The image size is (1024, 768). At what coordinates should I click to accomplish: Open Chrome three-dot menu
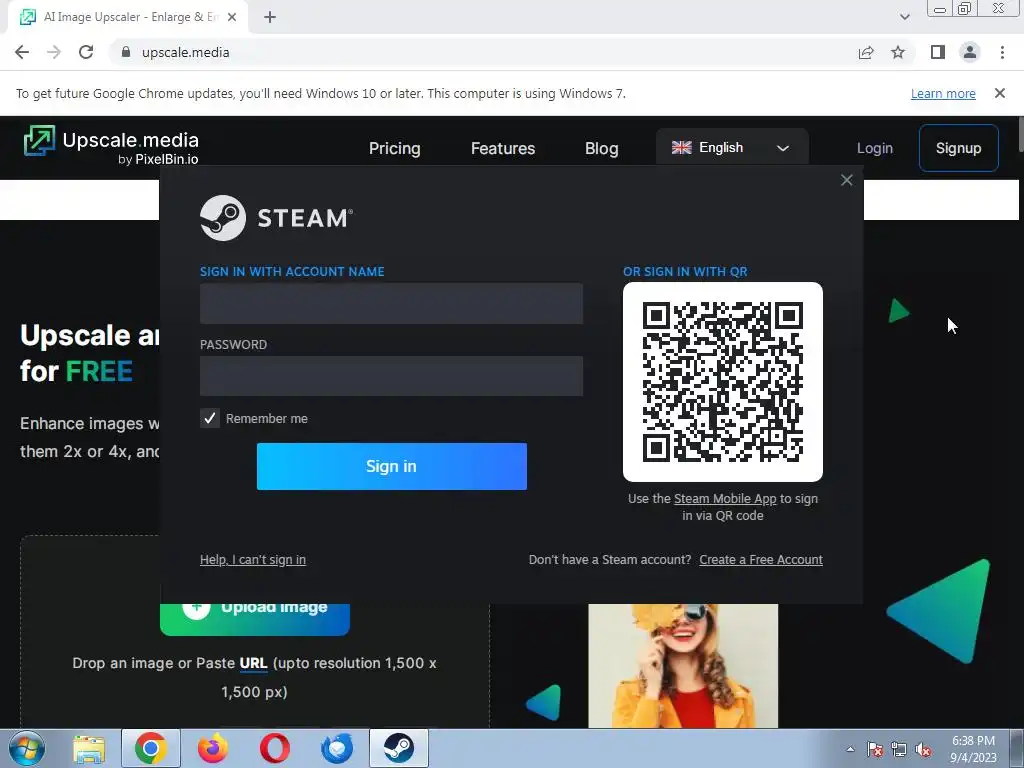tap(1002, 52)
